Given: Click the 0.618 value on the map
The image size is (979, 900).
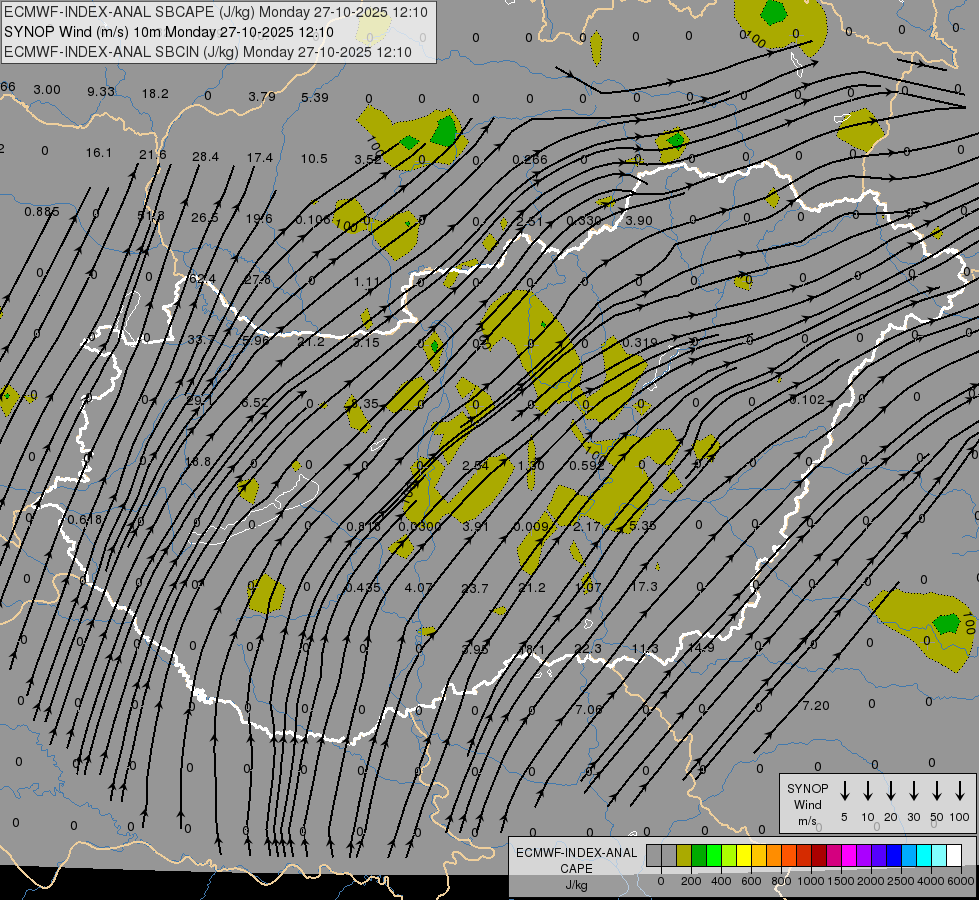Looking at the screenshot, I should 85,520.
